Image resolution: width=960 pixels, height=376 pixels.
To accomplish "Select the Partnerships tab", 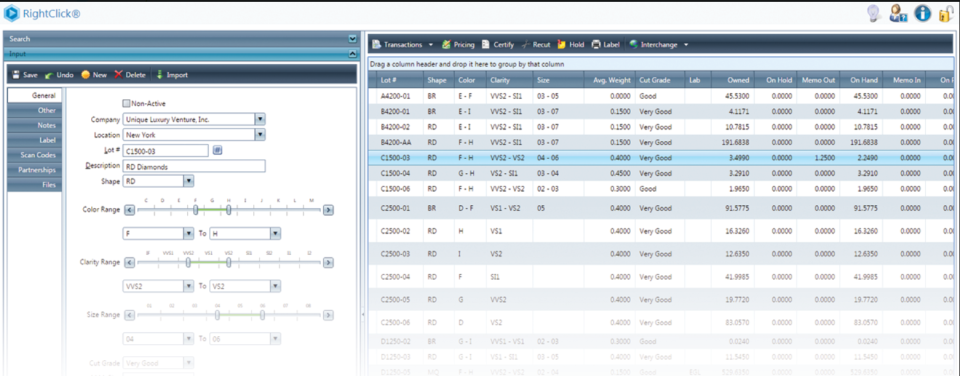I will tap(34, 170).
